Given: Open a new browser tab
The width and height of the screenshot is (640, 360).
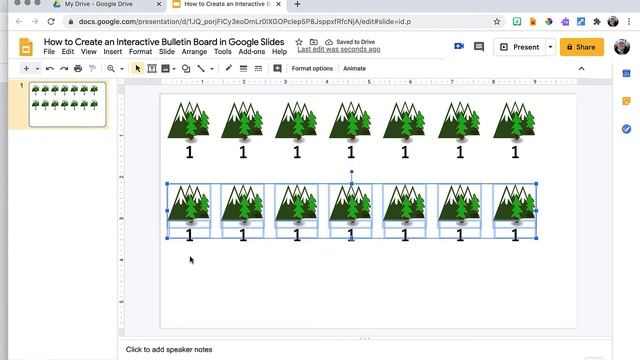Looking at the screenshot, I should click(x=297, y=4).
